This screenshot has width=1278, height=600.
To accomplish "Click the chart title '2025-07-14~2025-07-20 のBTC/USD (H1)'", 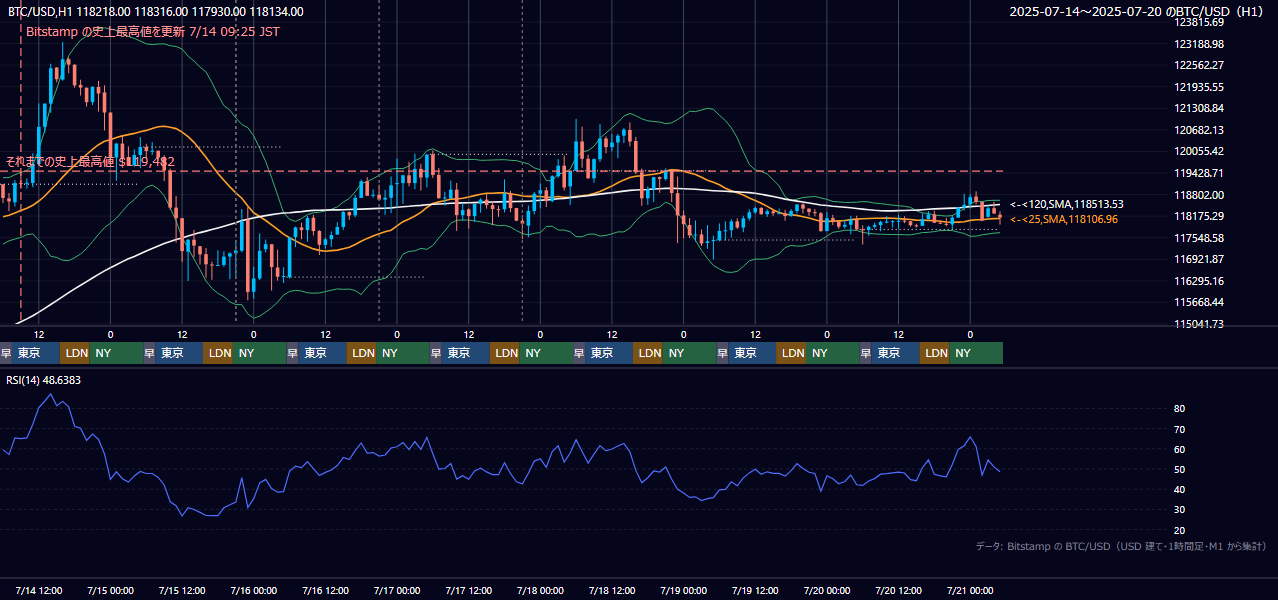I will 1136,12.
